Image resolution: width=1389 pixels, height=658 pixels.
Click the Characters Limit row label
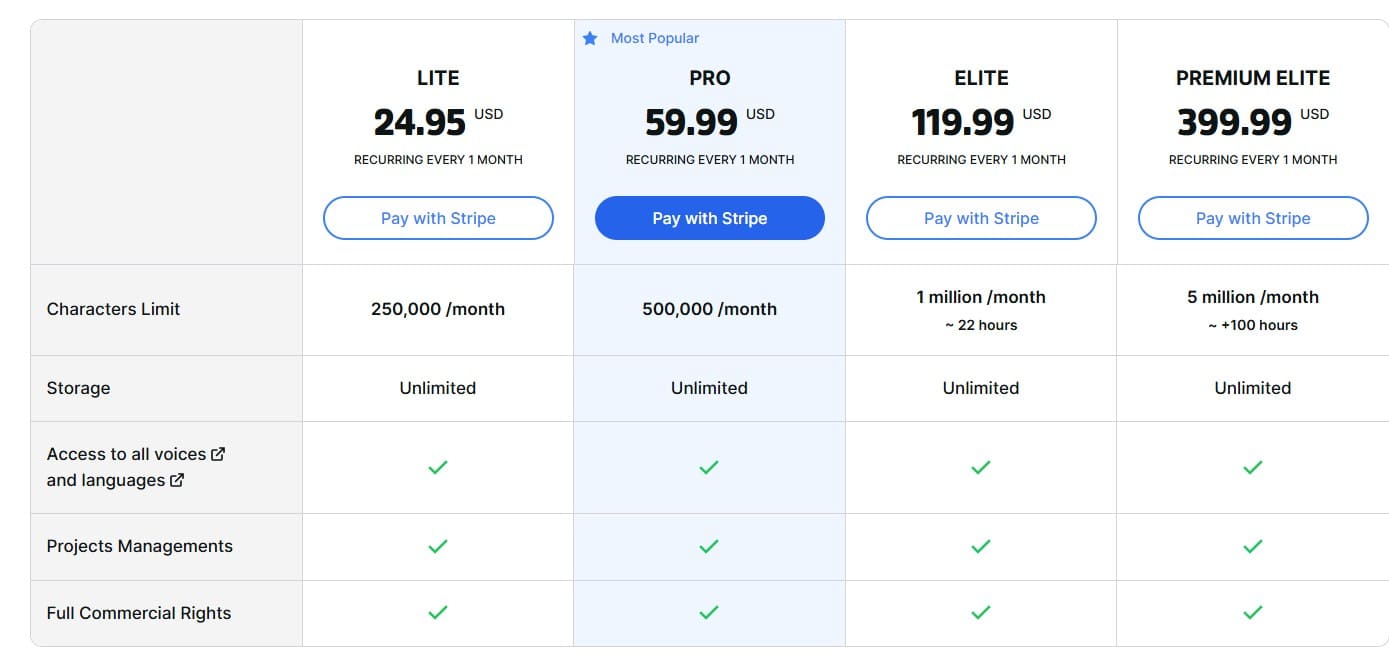113,309
